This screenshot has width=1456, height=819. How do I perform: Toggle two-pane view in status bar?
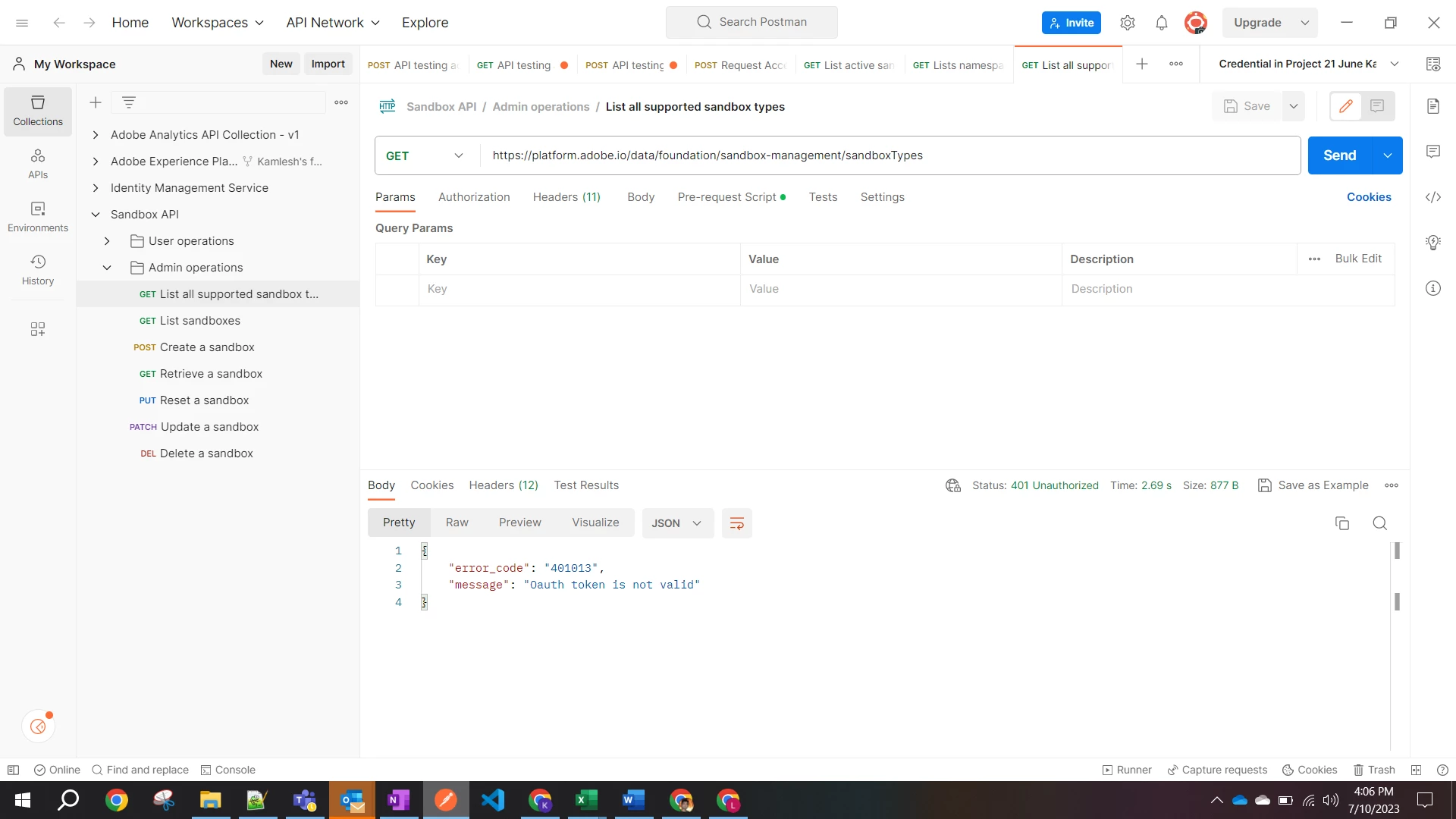point(1415,770)
